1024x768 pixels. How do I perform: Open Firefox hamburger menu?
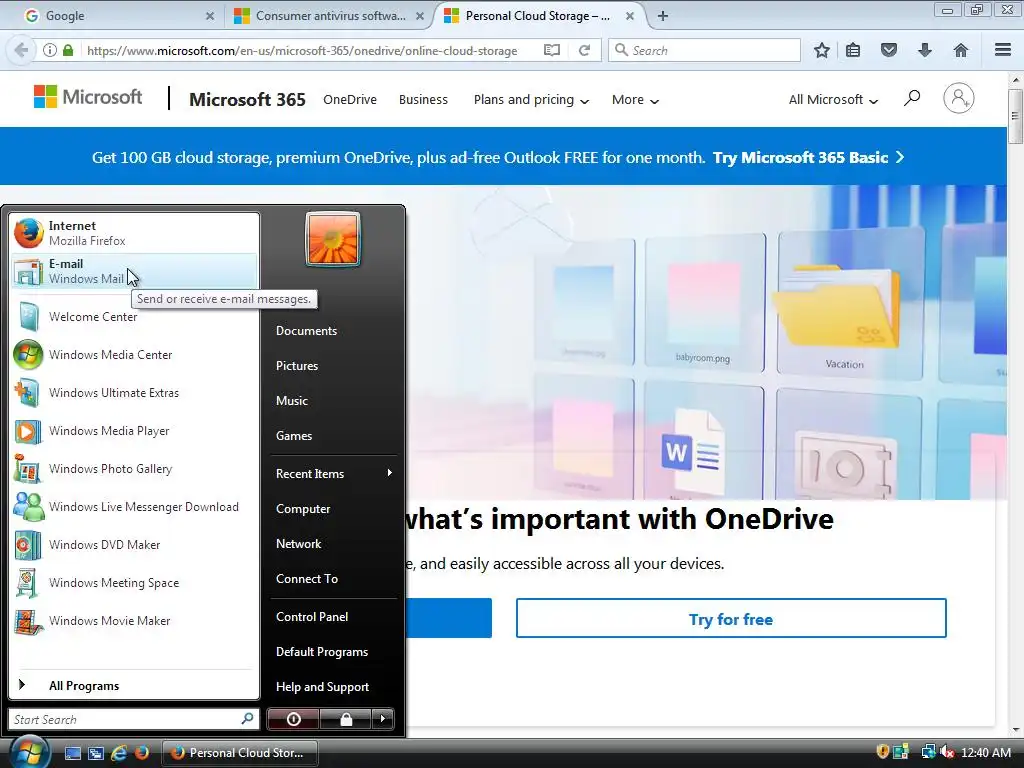point(1003,50)
